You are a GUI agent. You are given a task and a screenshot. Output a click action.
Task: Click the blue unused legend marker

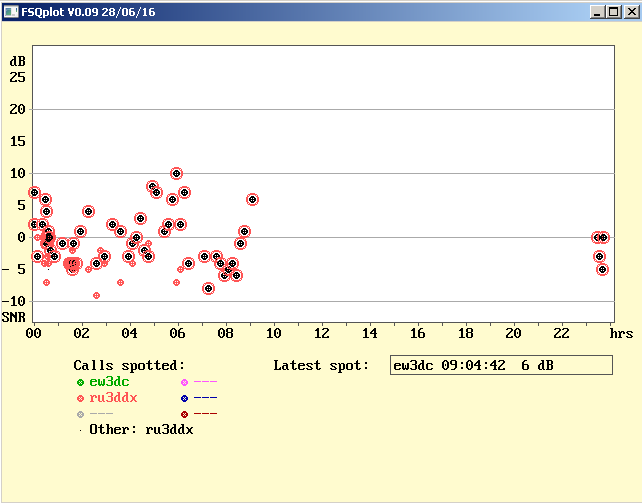pyautogui.click(x=184, y=398)
